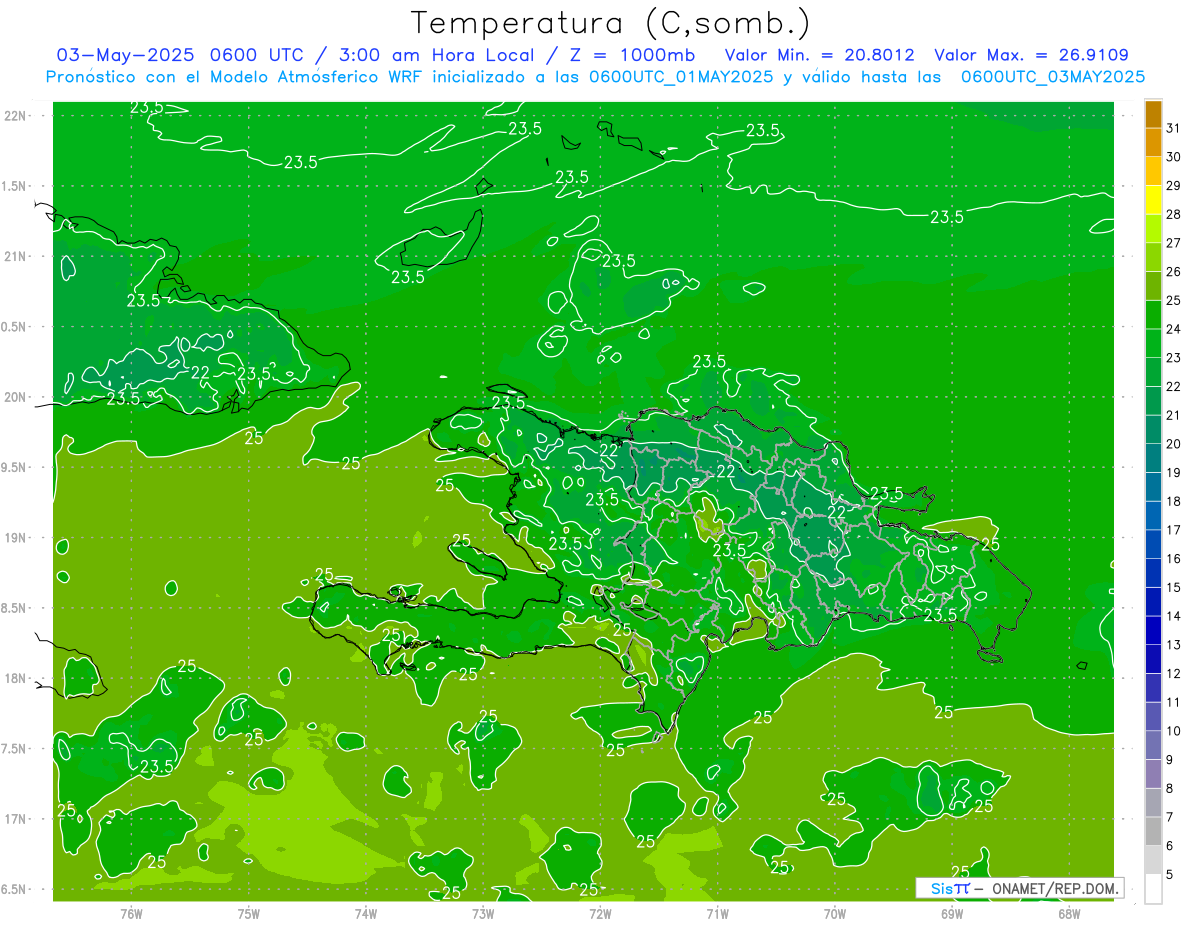Click the 74W longitude axis label
Screen dimensions: 1200x927
point(366,913)
